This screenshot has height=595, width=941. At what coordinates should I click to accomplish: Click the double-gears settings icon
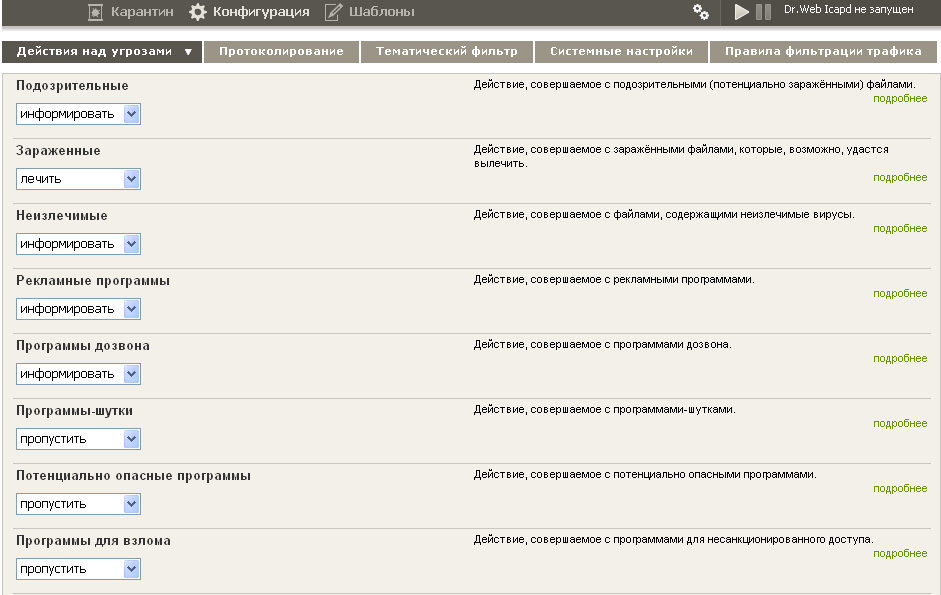[700, 12]
